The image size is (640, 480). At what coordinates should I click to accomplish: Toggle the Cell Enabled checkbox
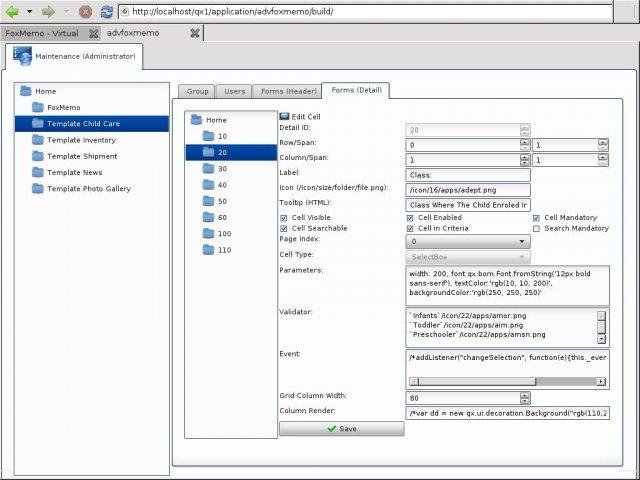click(410, 218)
